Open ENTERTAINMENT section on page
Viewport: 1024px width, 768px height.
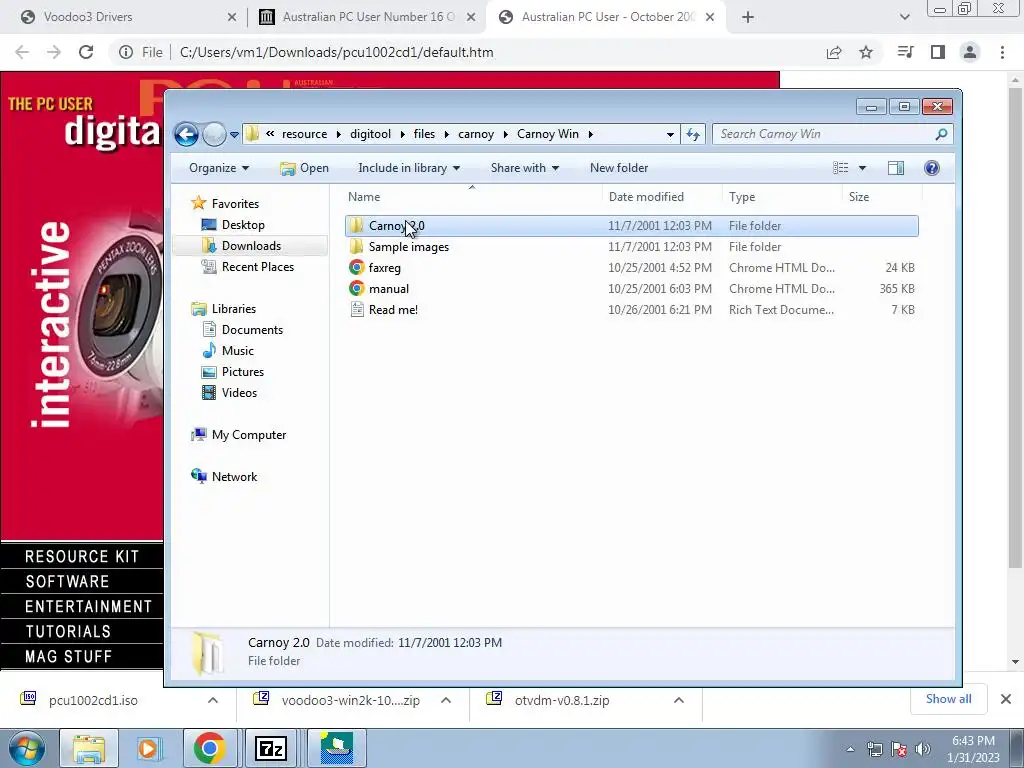click(82, 606)
